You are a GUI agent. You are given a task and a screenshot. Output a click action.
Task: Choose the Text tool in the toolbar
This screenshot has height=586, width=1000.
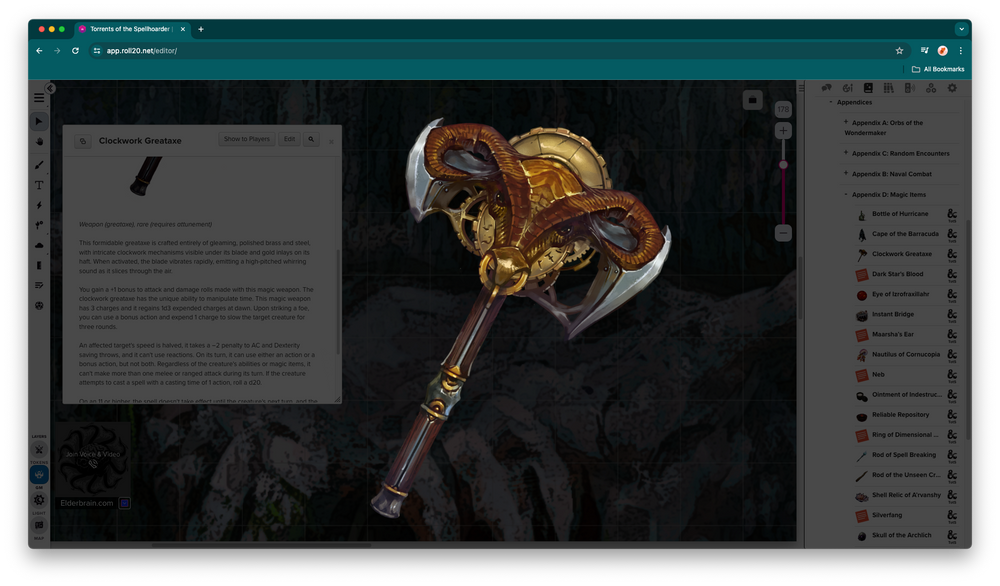pos(39,185)
